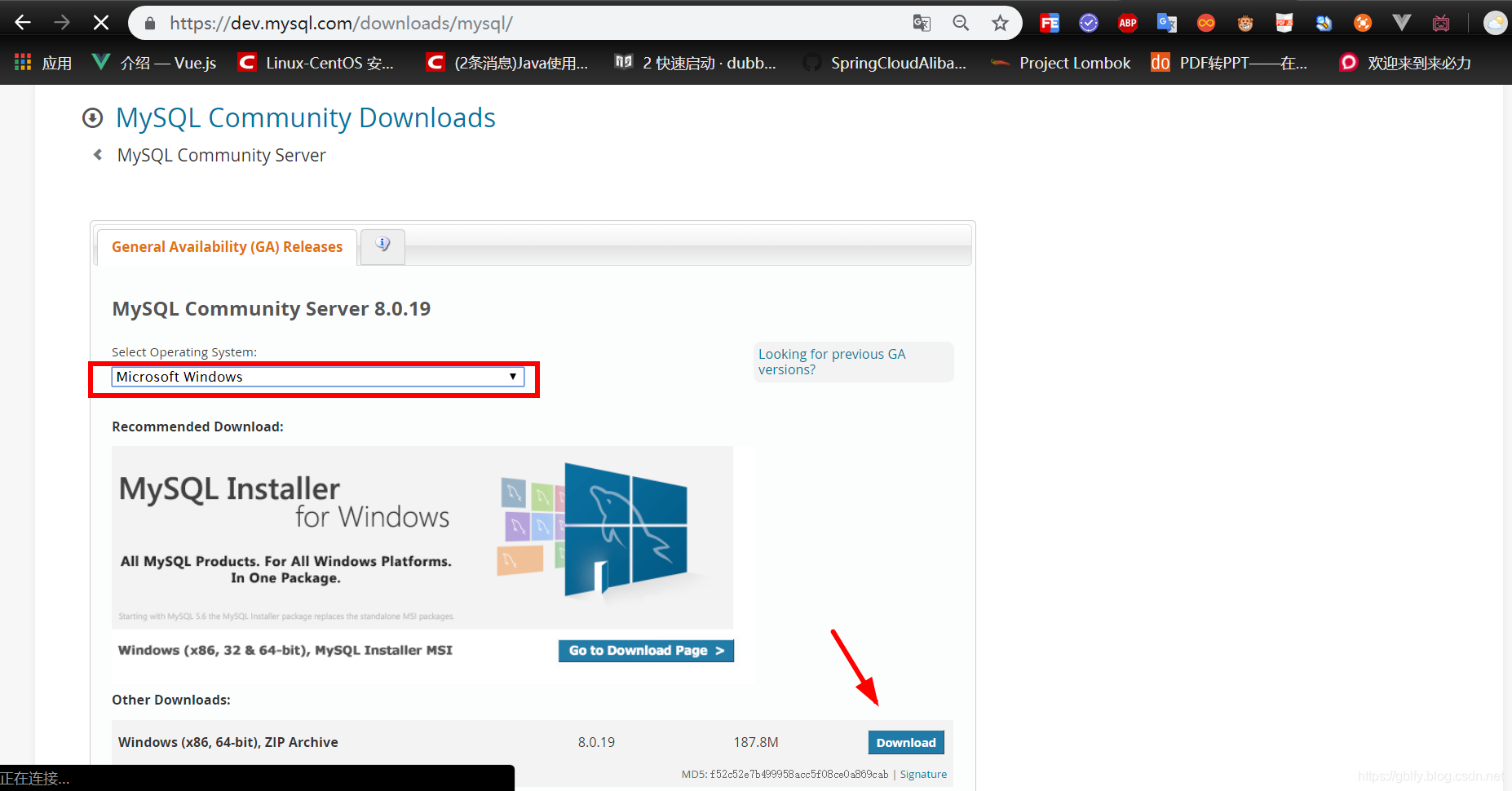Open the PDF转PPT bookmark

click(x=1229, y=63)
